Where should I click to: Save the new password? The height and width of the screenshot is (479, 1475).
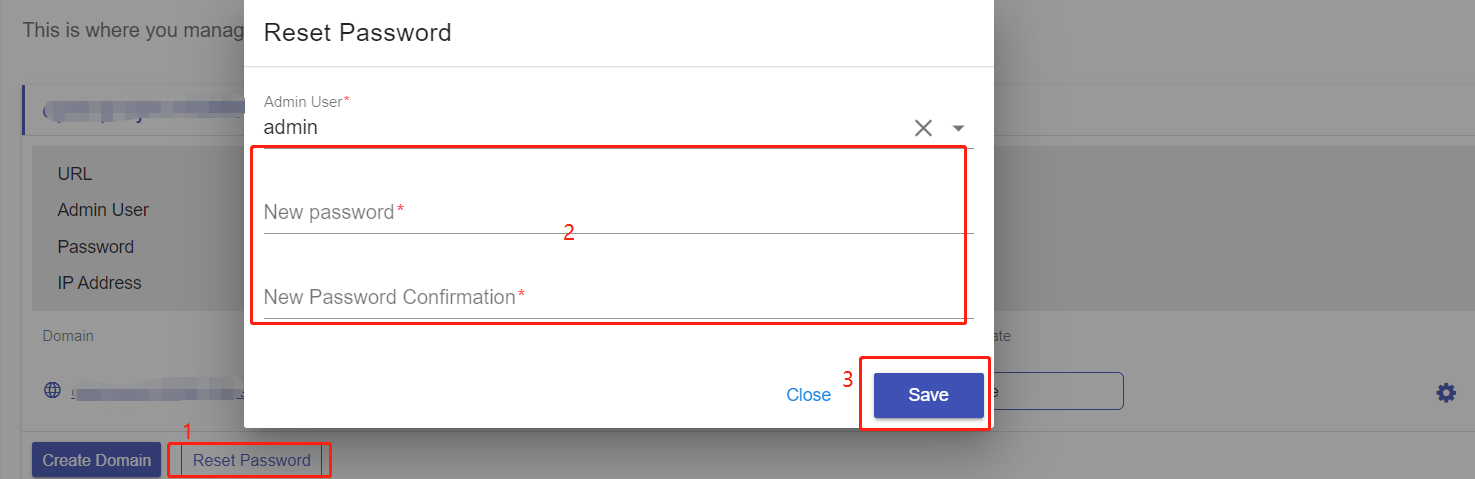[928, 395]
